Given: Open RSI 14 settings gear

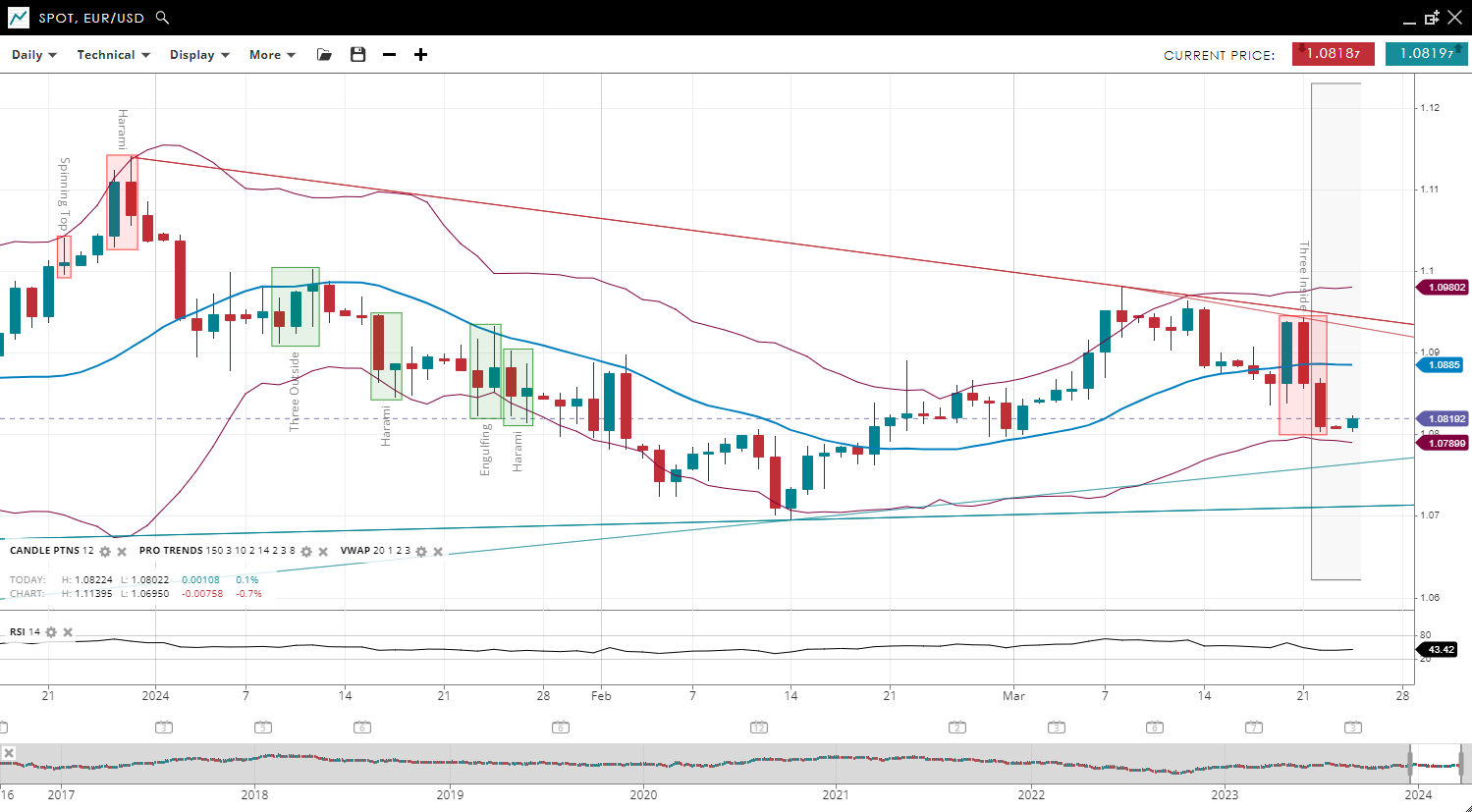Looking at the screenshot, I should coord(51,632).
